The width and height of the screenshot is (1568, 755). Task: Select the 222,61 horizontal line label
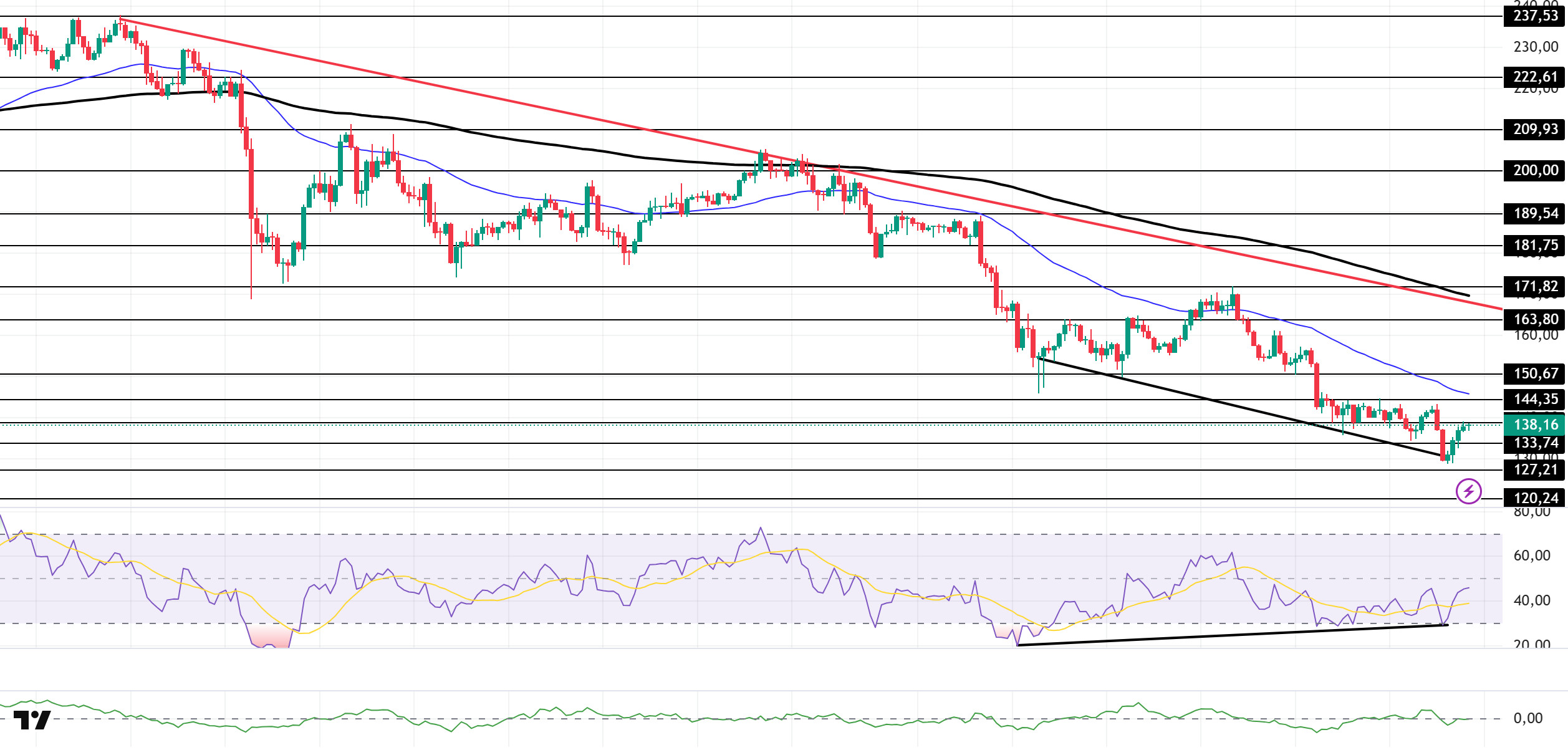[1535, 77]
